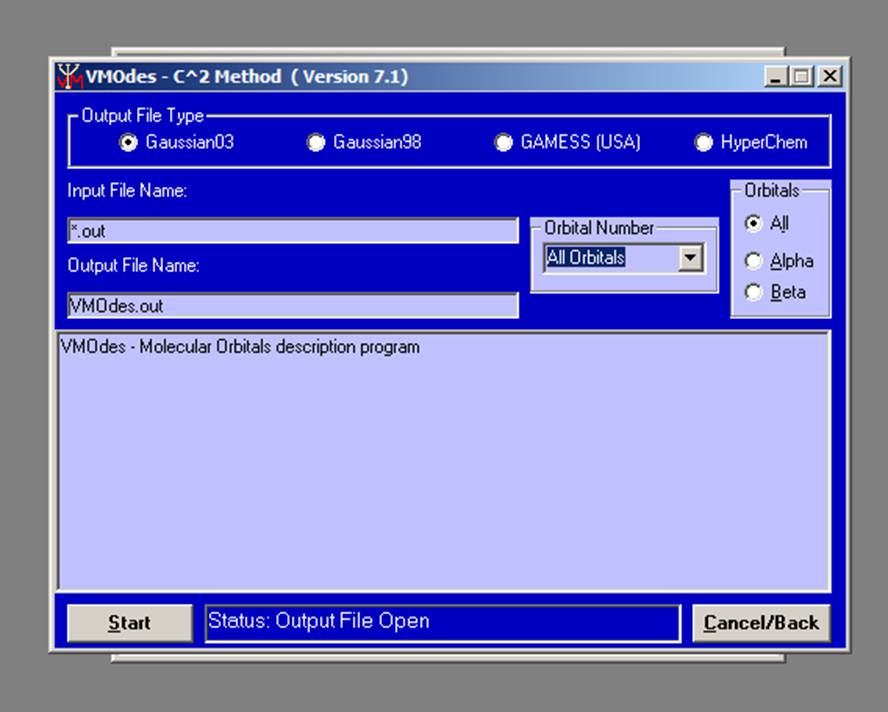Click the VMOdes application icon in title bar

tap(69, 76)
